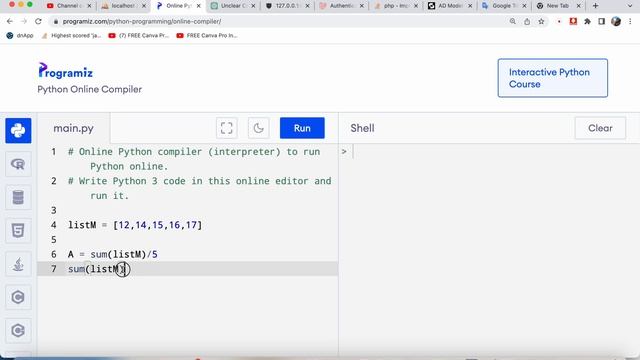640x360 pixels.
Task: Open the R compiler from sidebar
Action: click(18, 164)
